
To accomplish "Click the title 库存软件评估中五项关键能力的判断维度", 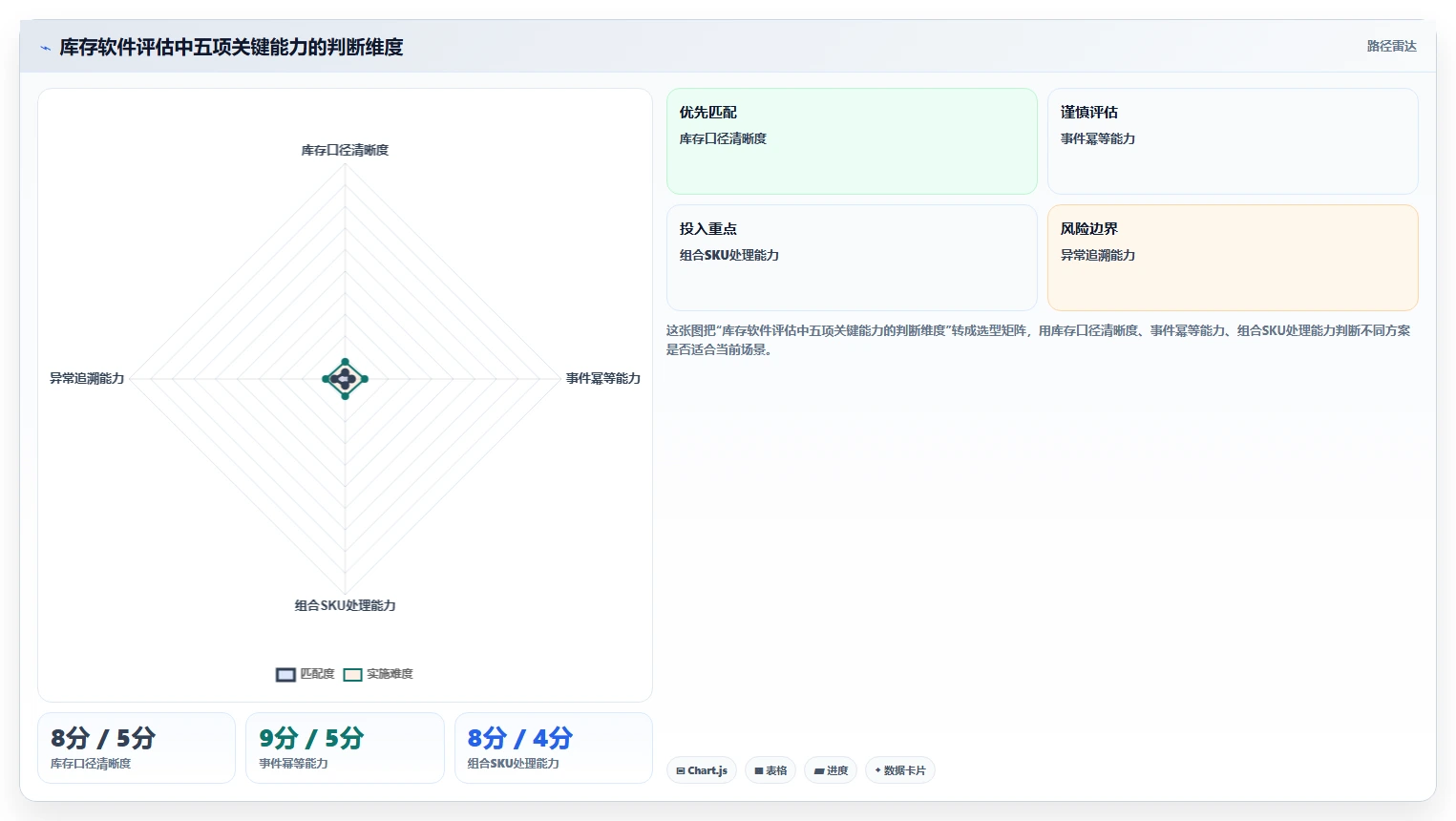I will click(x=231, y=48).
